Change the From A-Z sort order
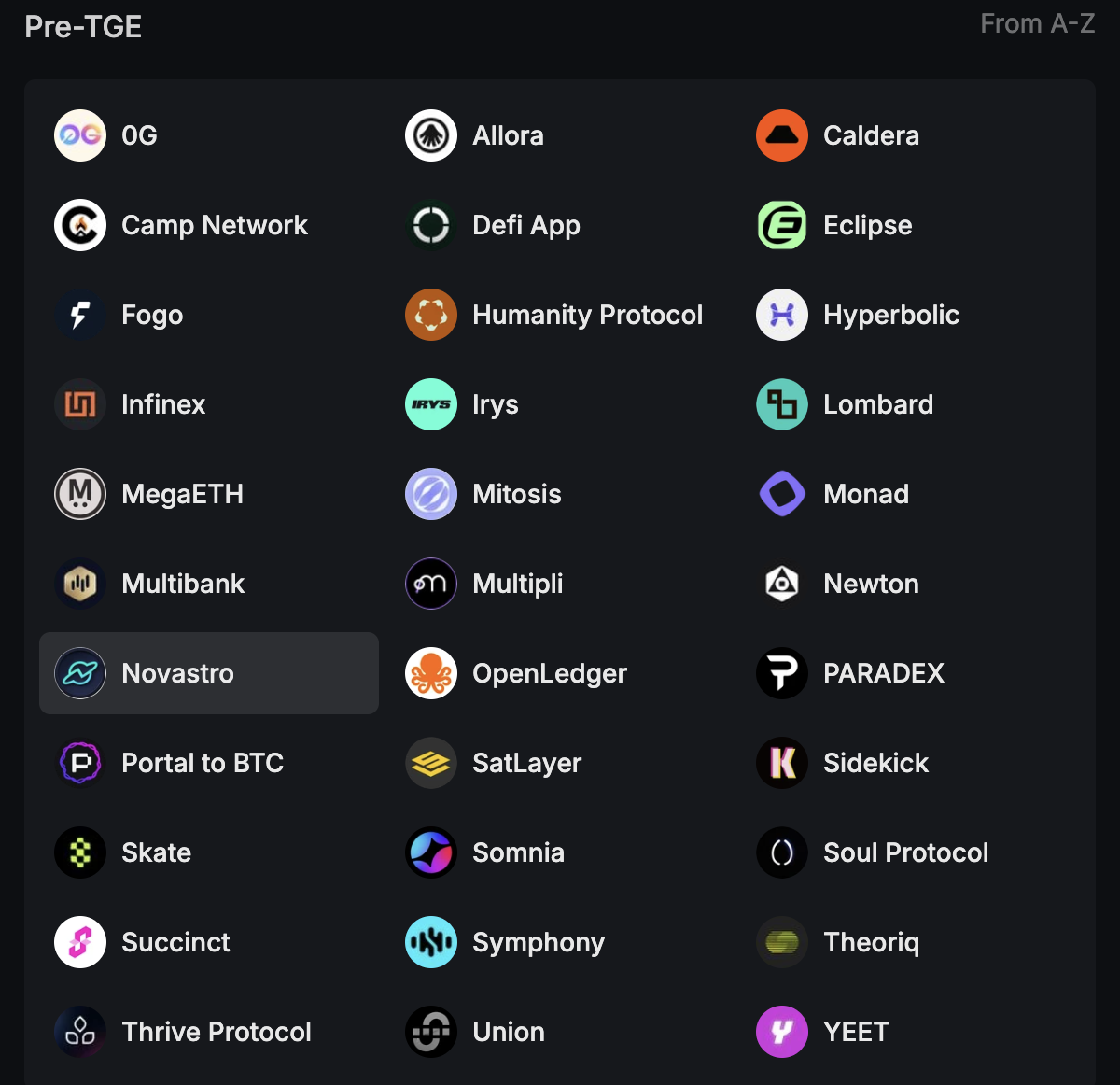This screenshot has height=1085, width=1120. pyautogui.click(x=1037, y=23)
